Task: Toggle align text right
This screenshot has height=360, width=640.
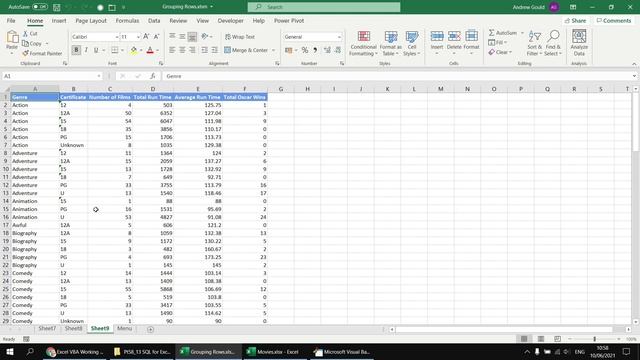Action: tap(192, 50)
